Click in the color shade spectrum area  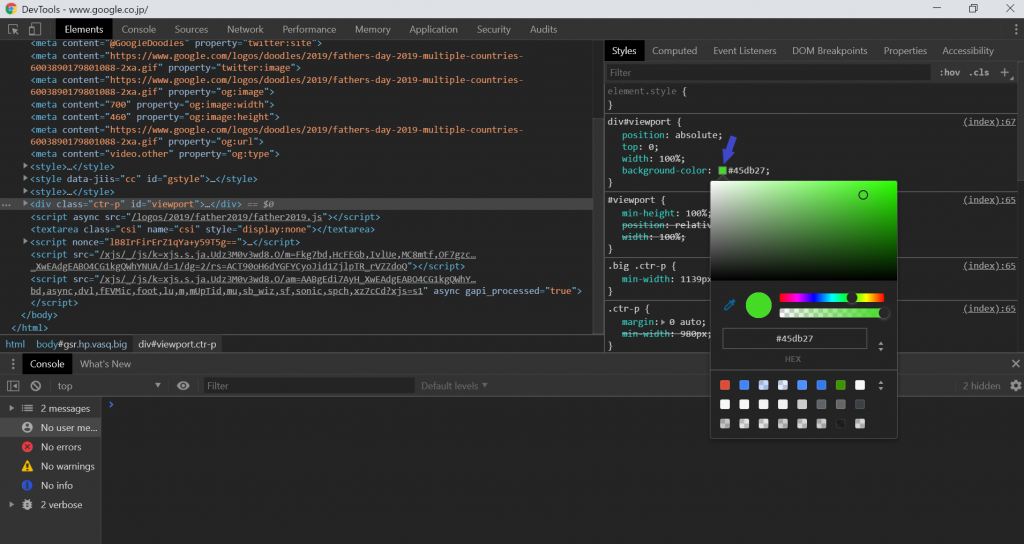coord(804,231)
